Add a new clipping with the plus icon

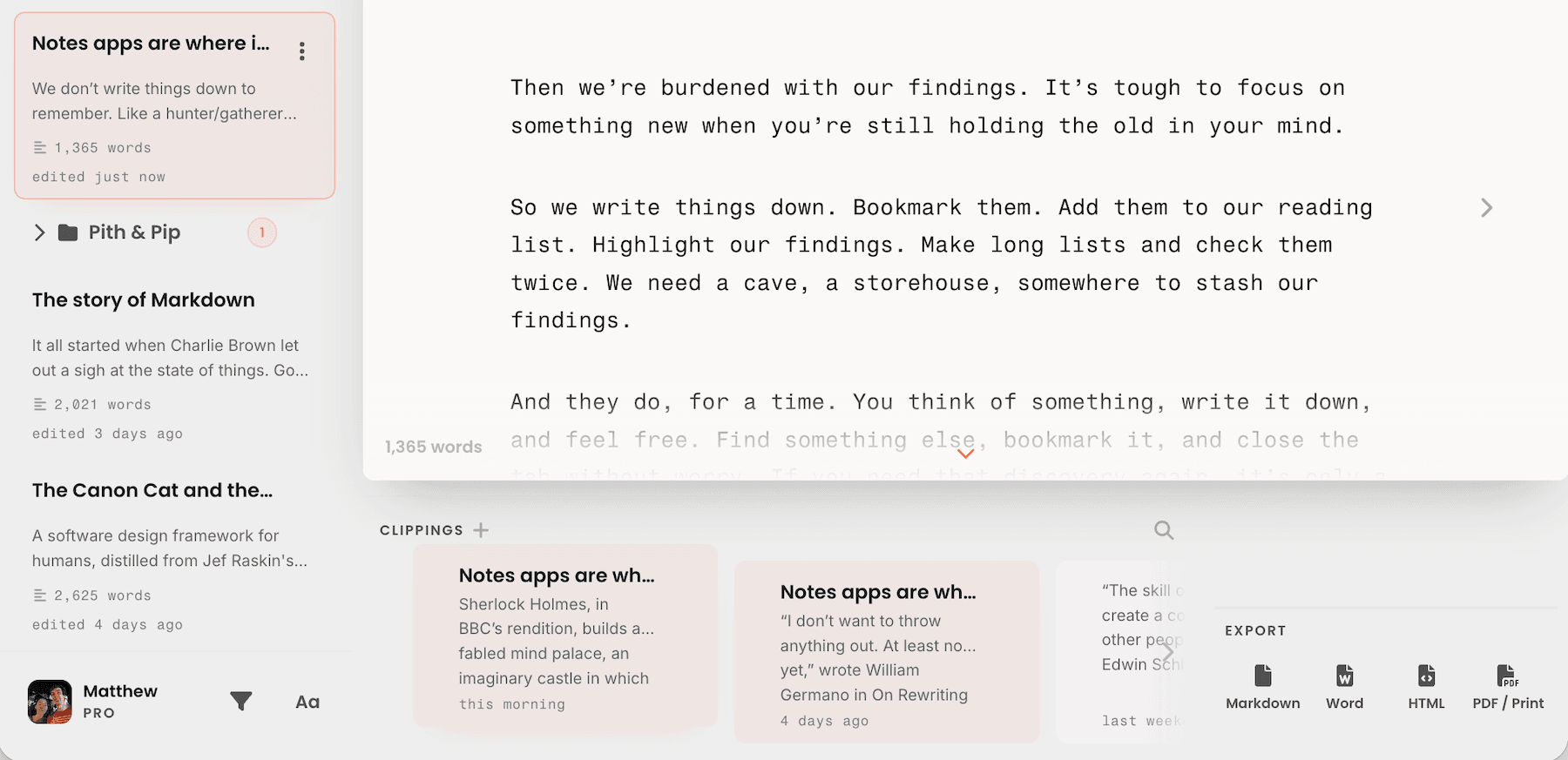point(481,530)
